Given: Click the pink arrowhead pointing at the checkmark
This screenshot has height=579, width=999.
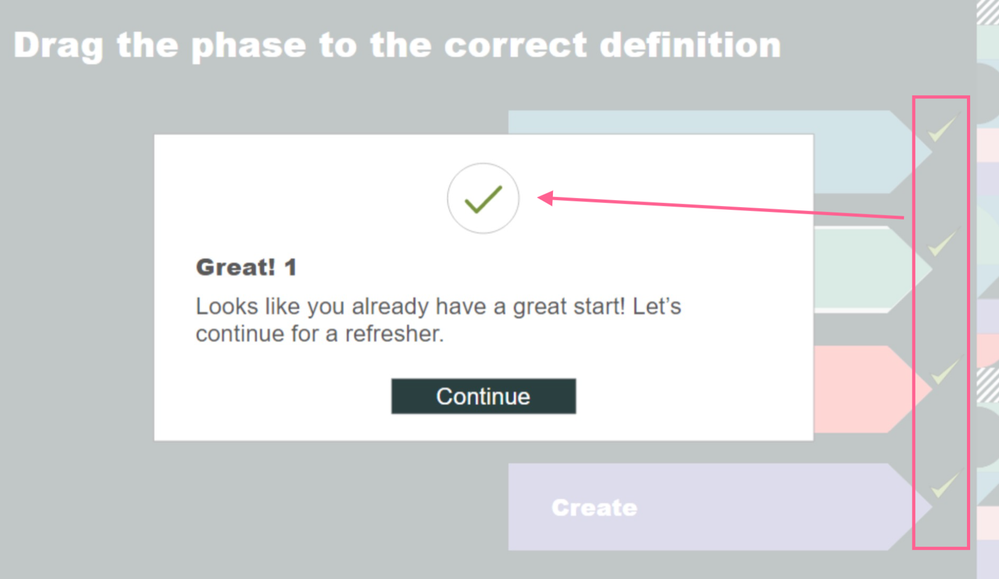Looking at the screenshot, I should click(546, 198).
